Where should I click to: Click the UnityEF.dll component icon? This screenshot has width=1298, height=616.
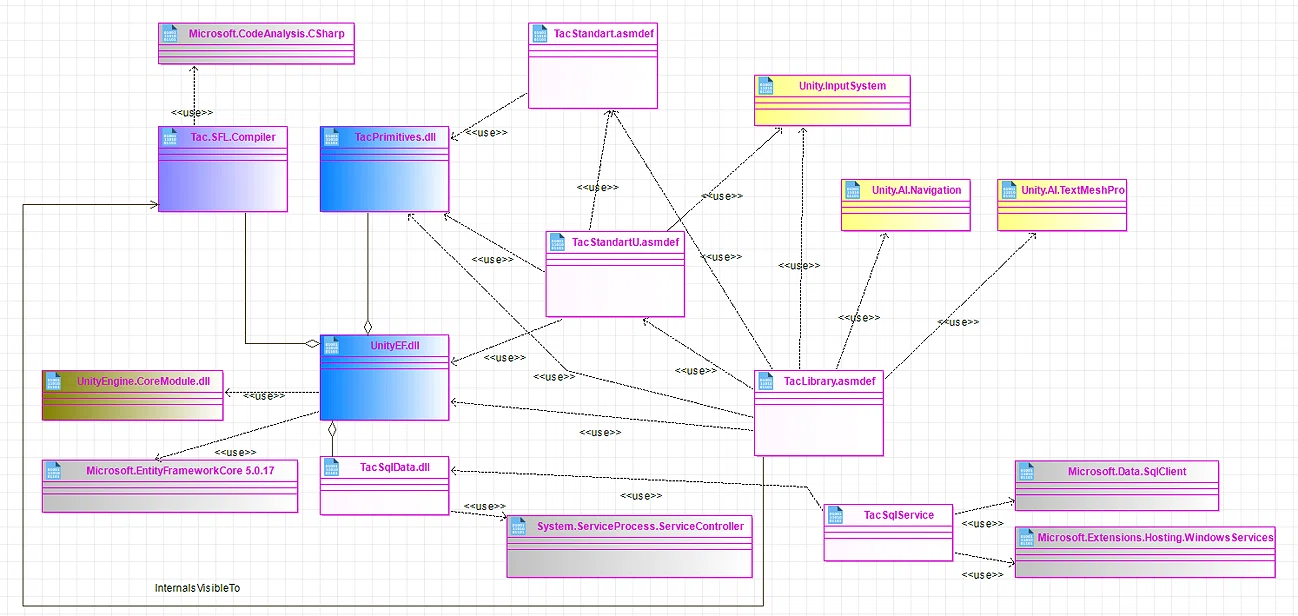(x=331, y=345)
